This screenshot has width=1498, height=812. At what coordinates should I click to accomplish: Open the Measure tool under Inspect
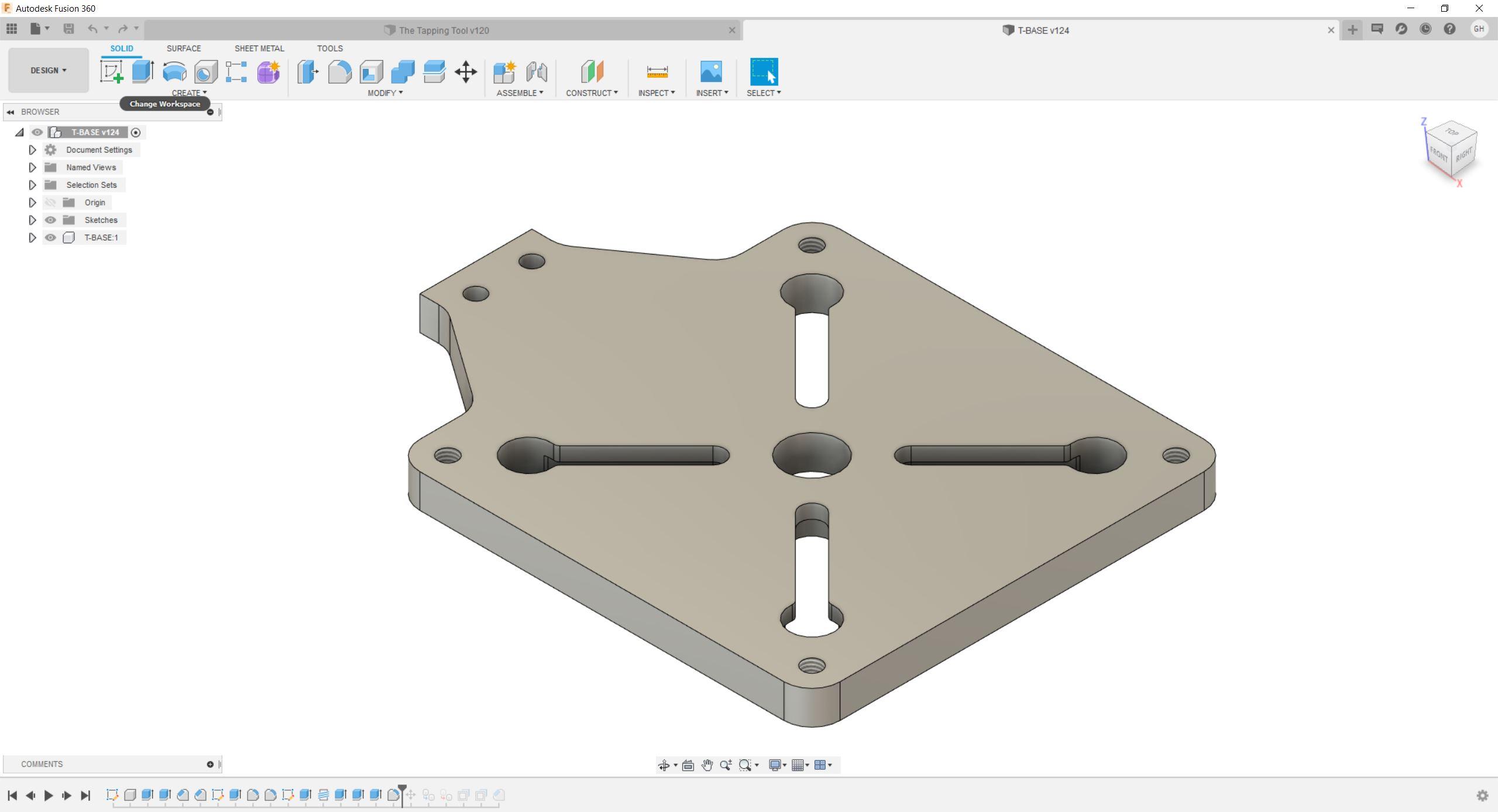click(x=655, y=71)
